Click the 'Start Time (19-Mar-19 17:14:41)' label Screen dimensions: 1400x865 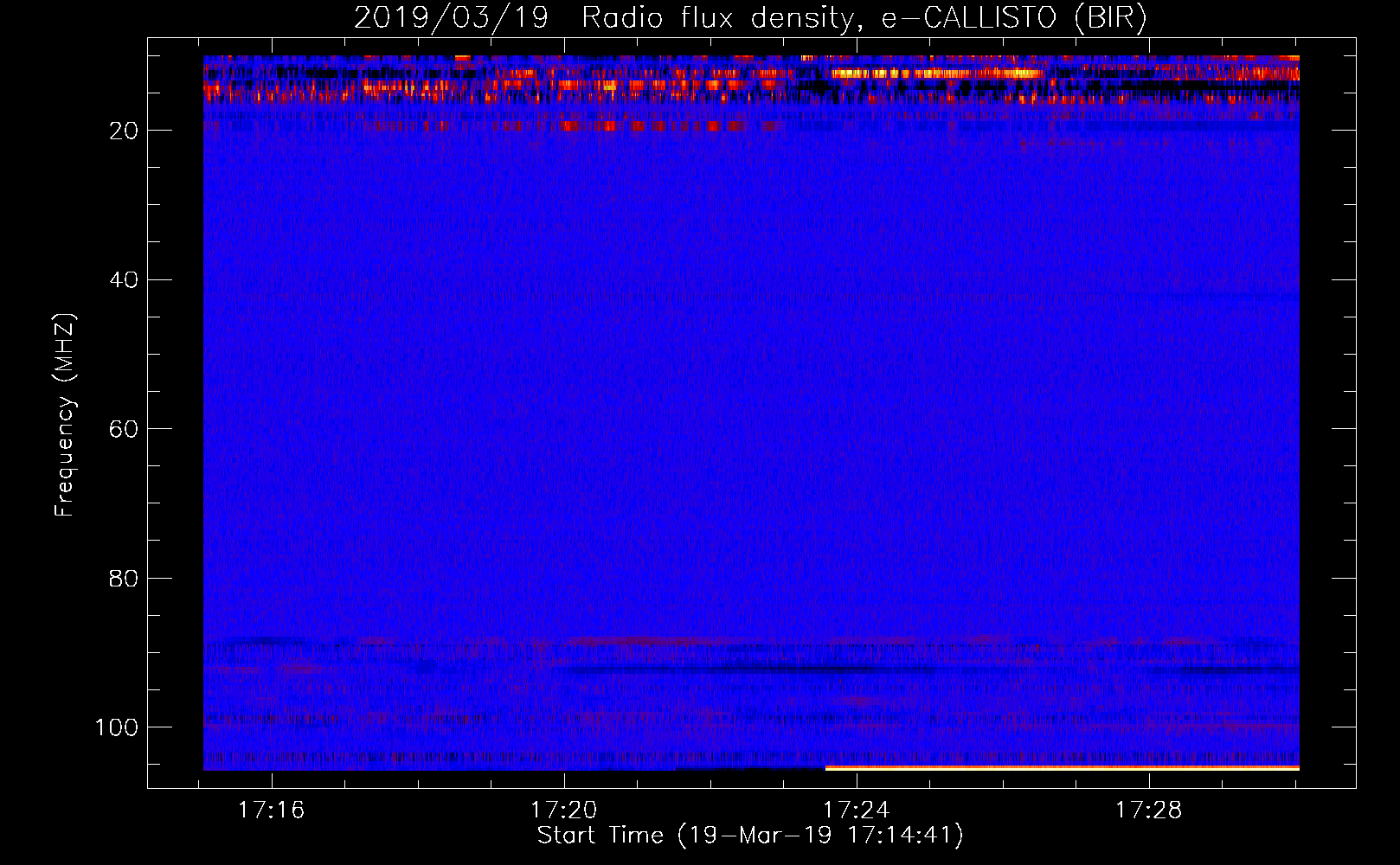point(750,836)
